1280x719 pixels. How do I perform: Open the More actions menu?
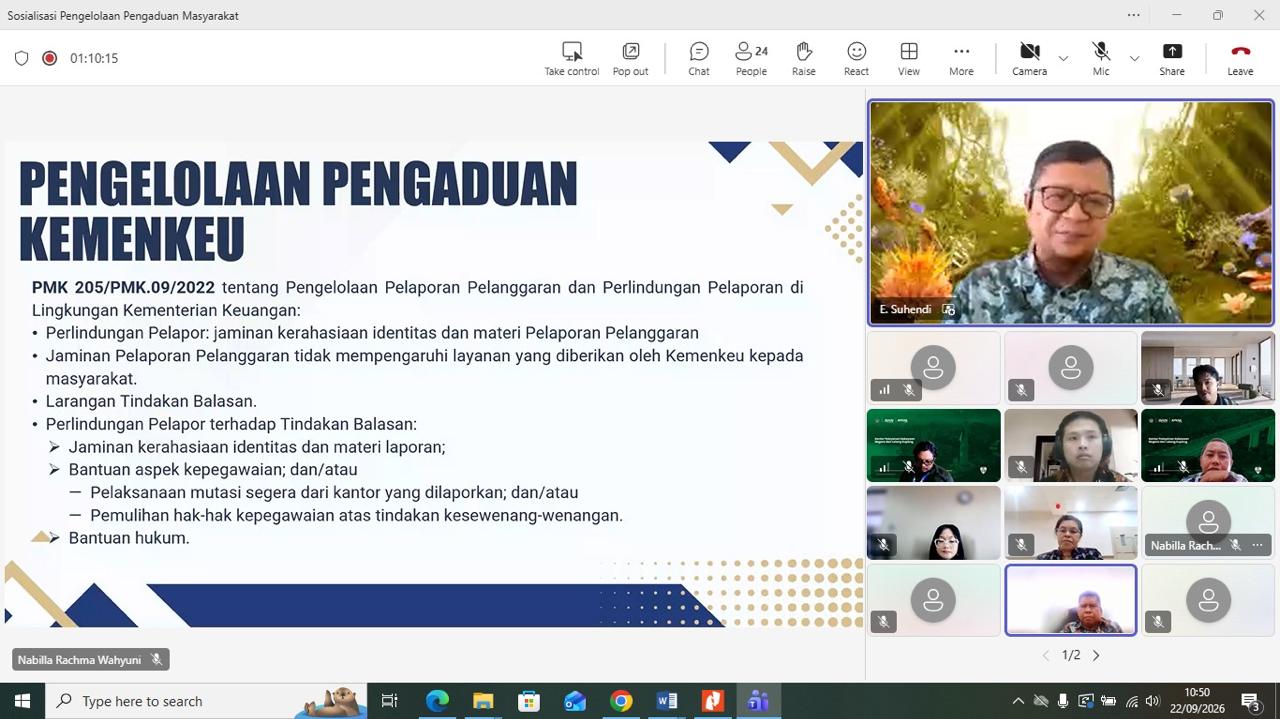click(961, 58)
